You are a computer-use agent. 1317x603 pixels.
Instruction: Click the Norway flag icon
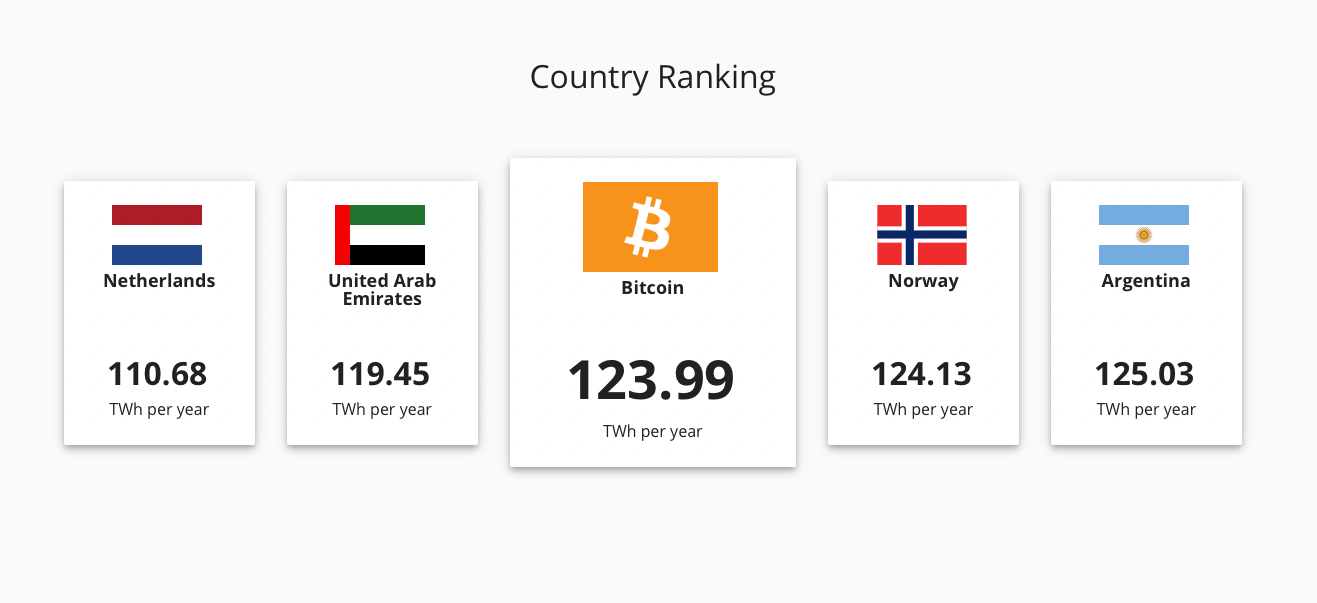click(922, 235)
